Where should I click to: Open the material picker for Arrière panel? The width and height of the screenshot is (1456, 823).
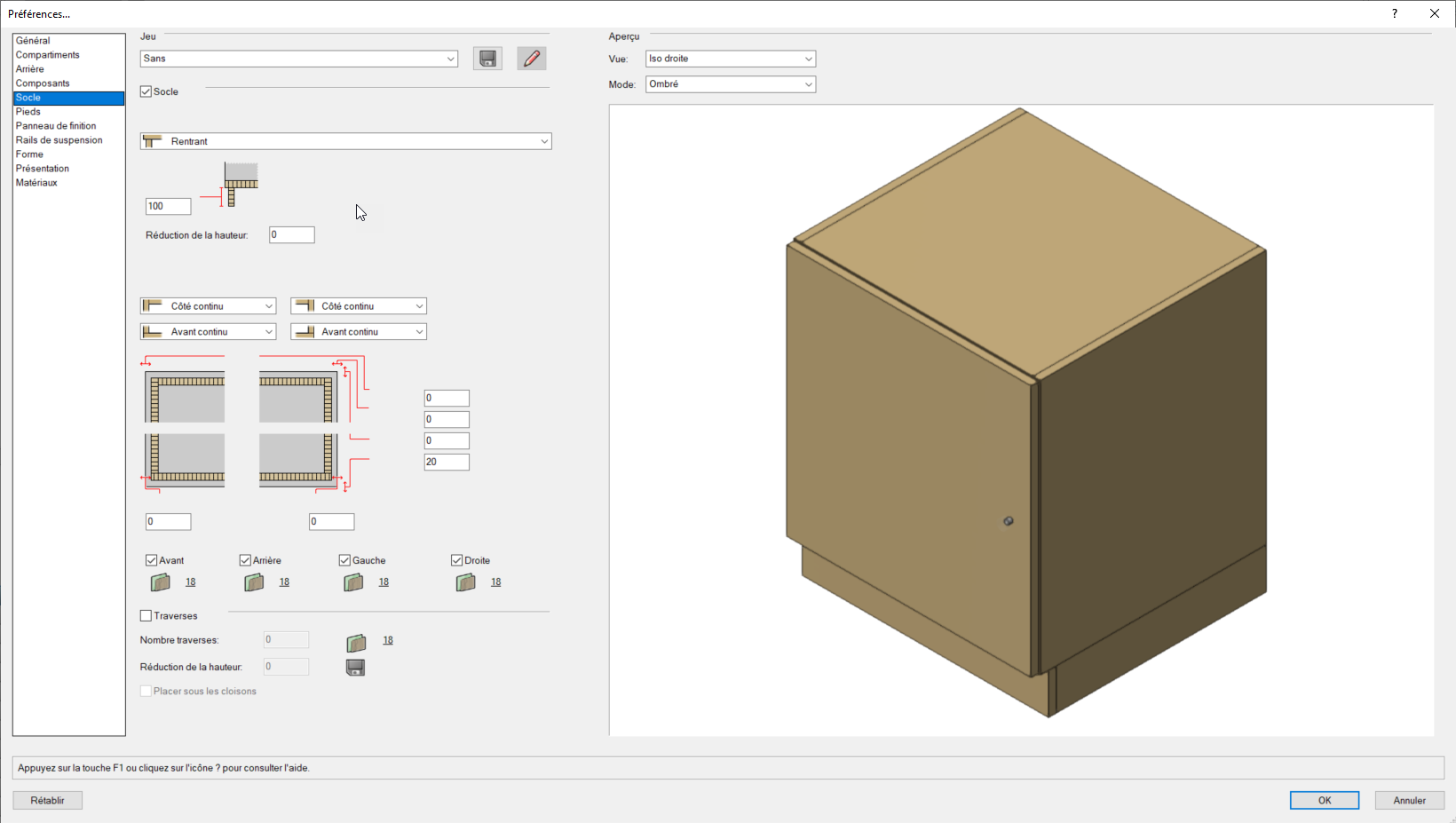pyautogui.click(x=253, y=582)
